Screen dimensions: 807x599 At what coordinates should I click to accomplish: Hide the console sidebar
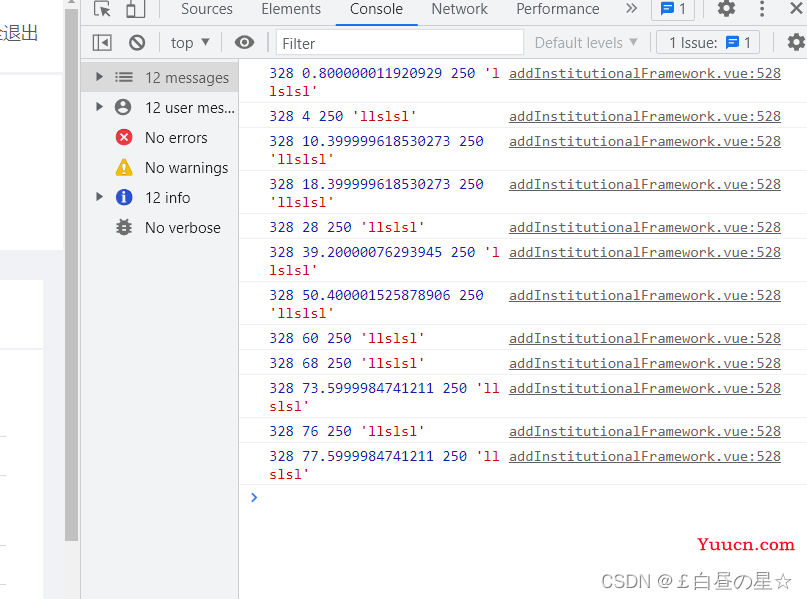click(102, 43)
